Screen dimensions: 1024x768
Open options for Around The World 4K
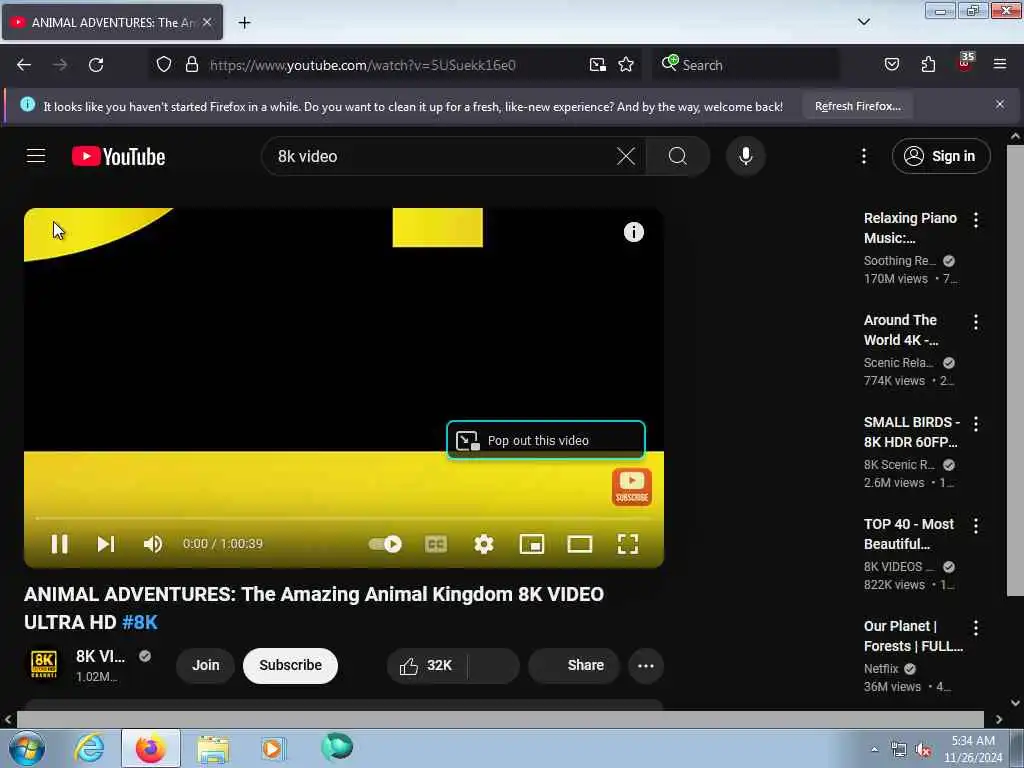976,321
